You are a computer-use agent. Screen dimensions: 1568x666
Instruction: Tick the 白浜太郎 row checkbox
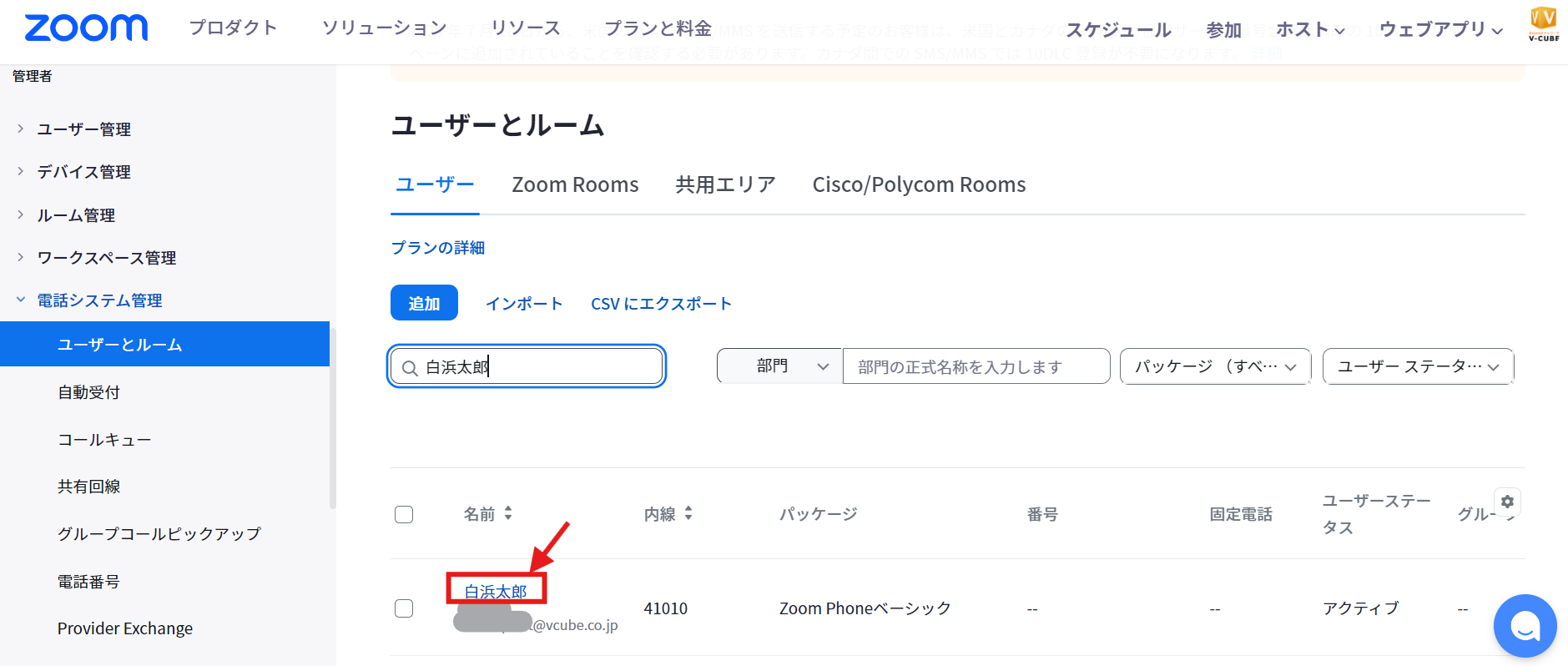[404, 608]
